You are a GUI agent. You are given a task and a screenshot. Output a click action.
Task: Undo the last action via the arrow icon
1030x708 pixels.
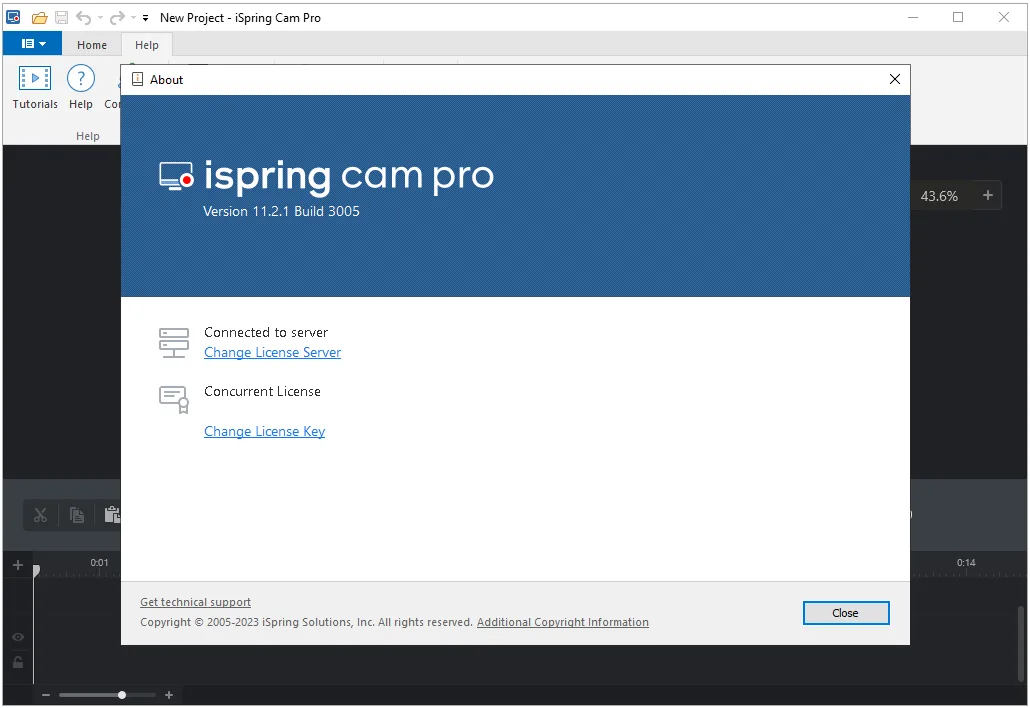[83, 18]
